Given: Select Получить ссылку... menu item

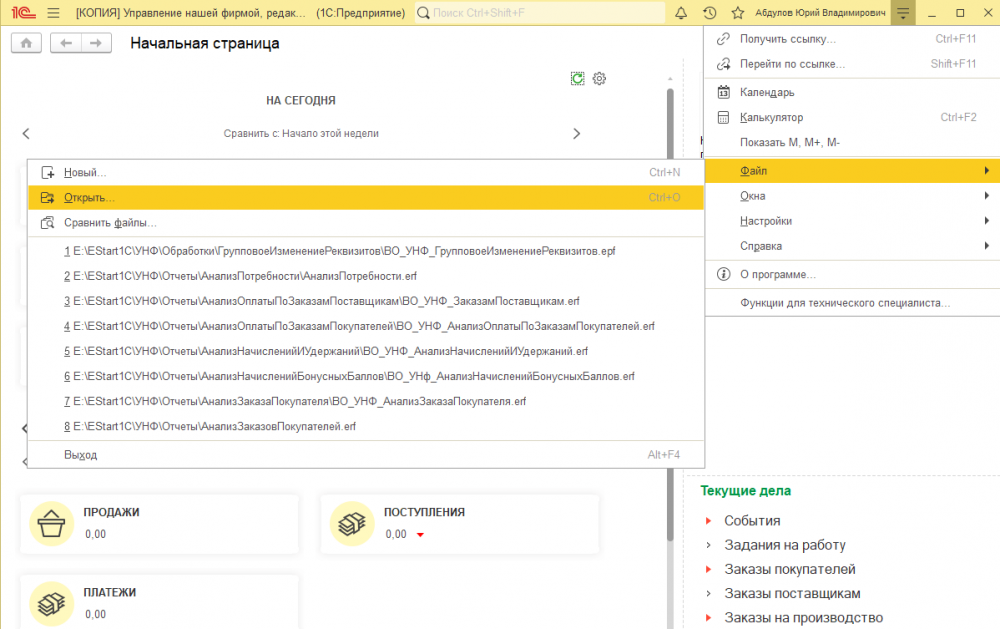Looking at the screenshot, I should pos(853,39).
